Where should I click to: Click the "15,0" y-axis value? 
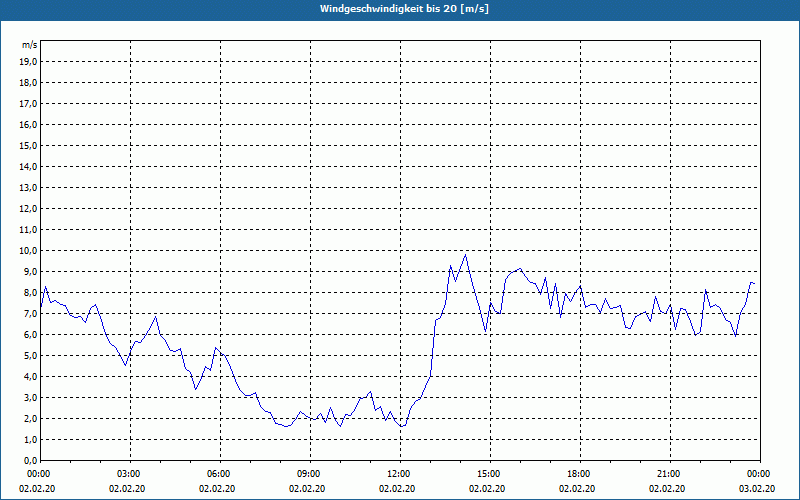[x=29, y=145]
